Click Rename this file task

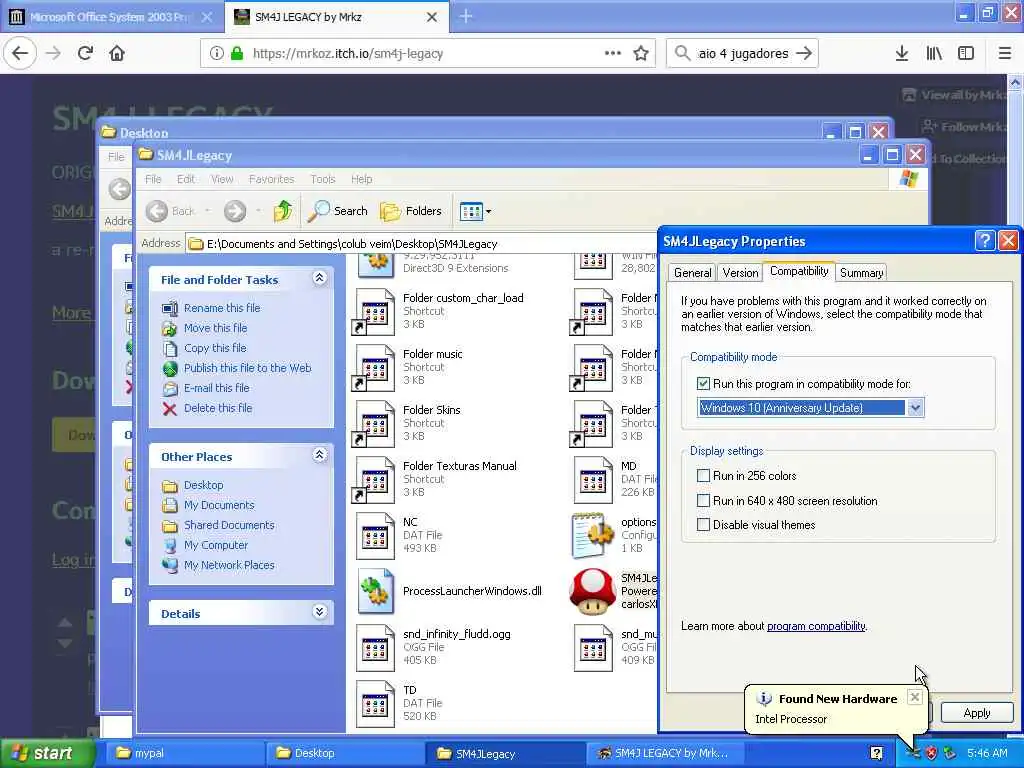[221, 308]
